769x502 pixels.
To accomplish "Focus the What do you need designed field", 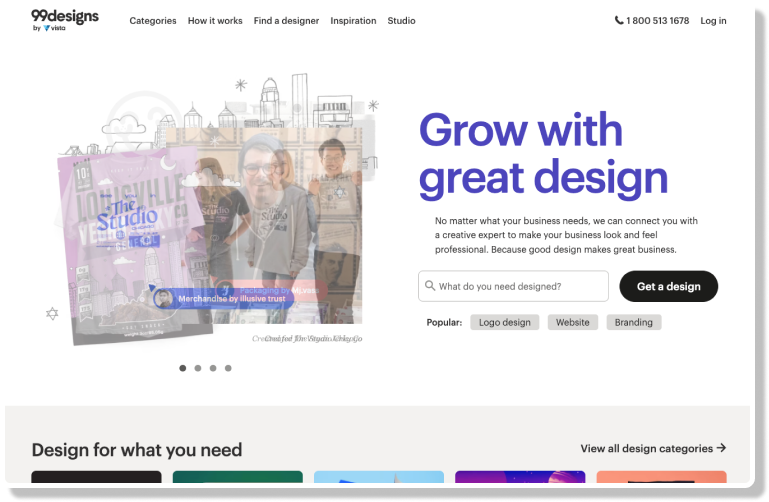I will 520,286.
